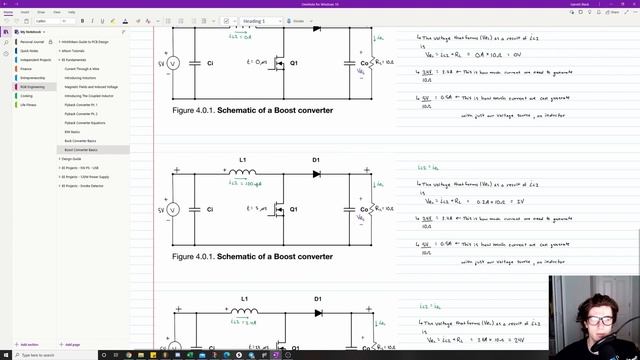Open the Independent Projects section
Screen dimensions: 640x360
point(36,60)
